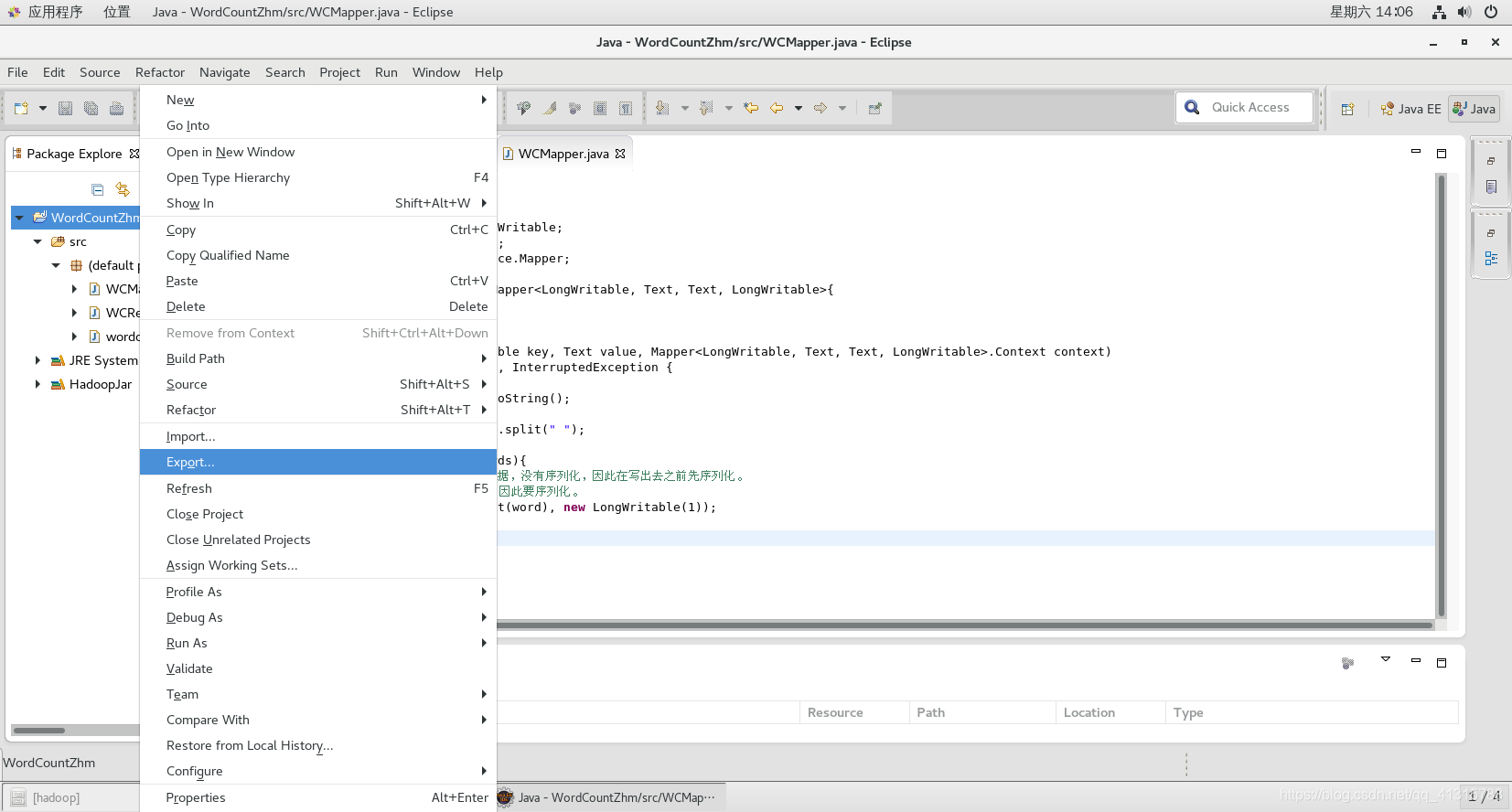
Task: Select the Package Explorer tab
Action: coord(73,154)
